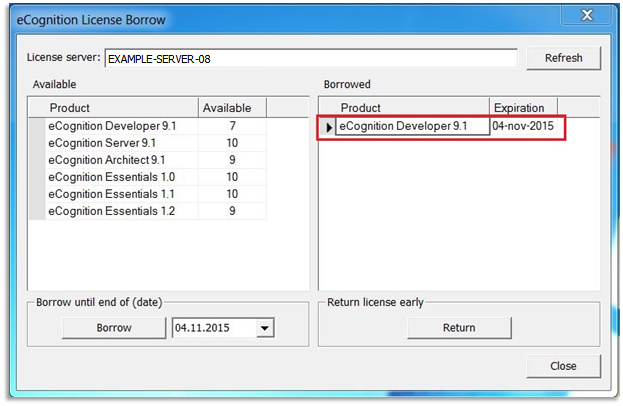Click the Borrow button
623x406 pixels.
(114, 328)
